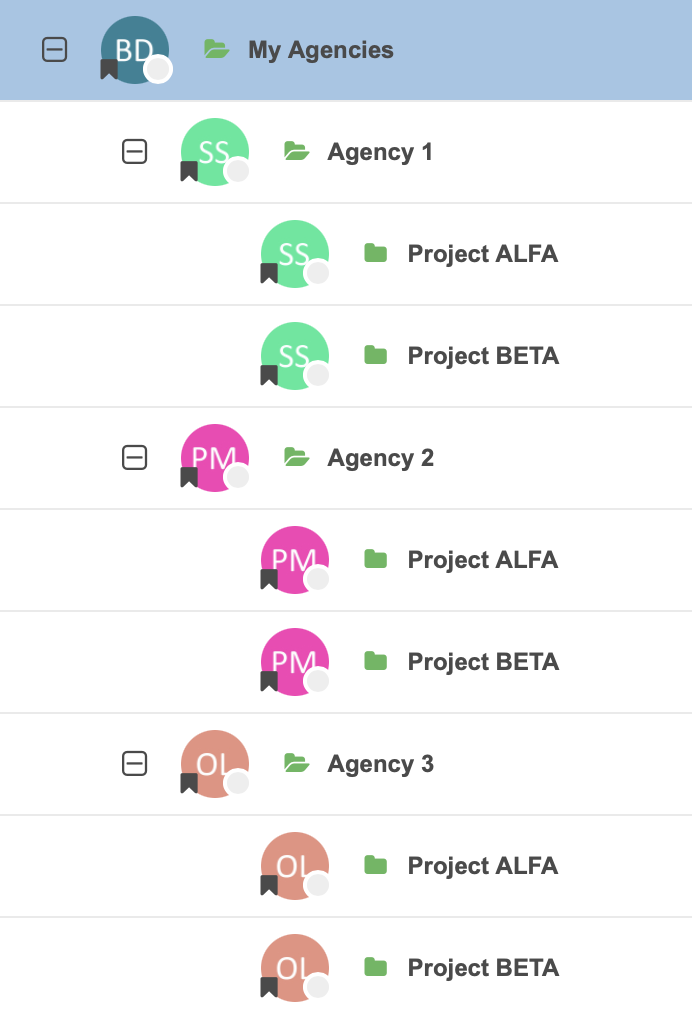Open the Agency 3 label
The width and height of the screenshot is (692, 1016).
[x=380, y=764]
